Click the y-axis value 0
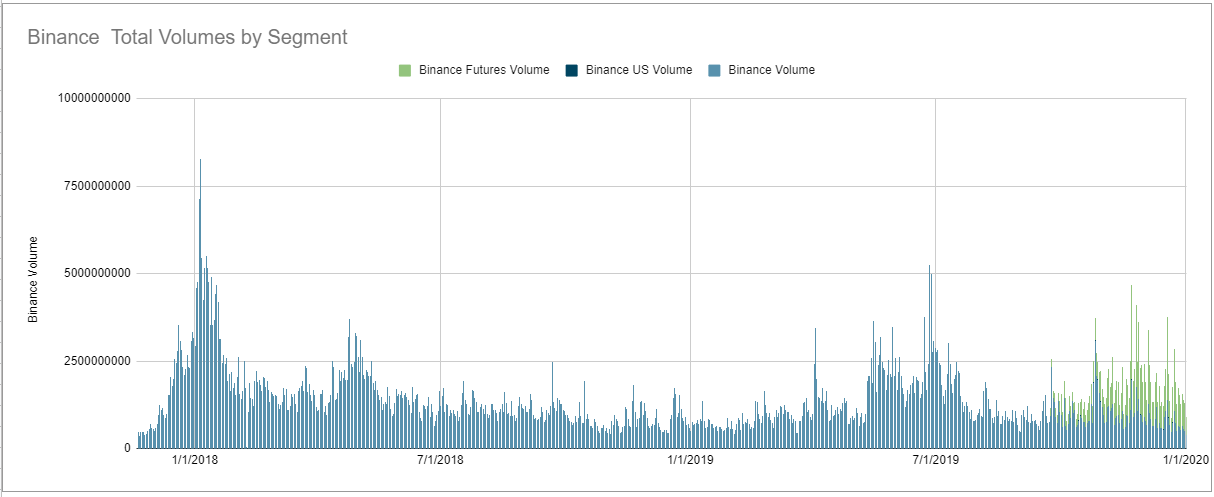 click(128, 448)
